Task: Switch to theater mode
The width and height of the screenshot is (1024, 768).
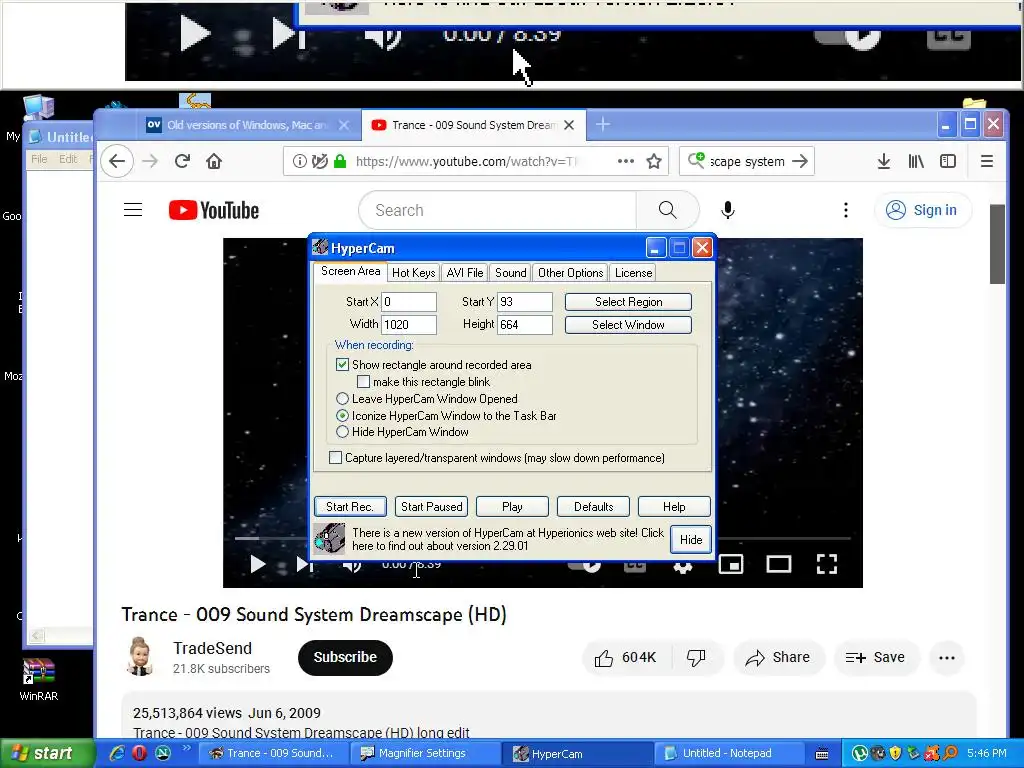Action: (x=778, y=565)
